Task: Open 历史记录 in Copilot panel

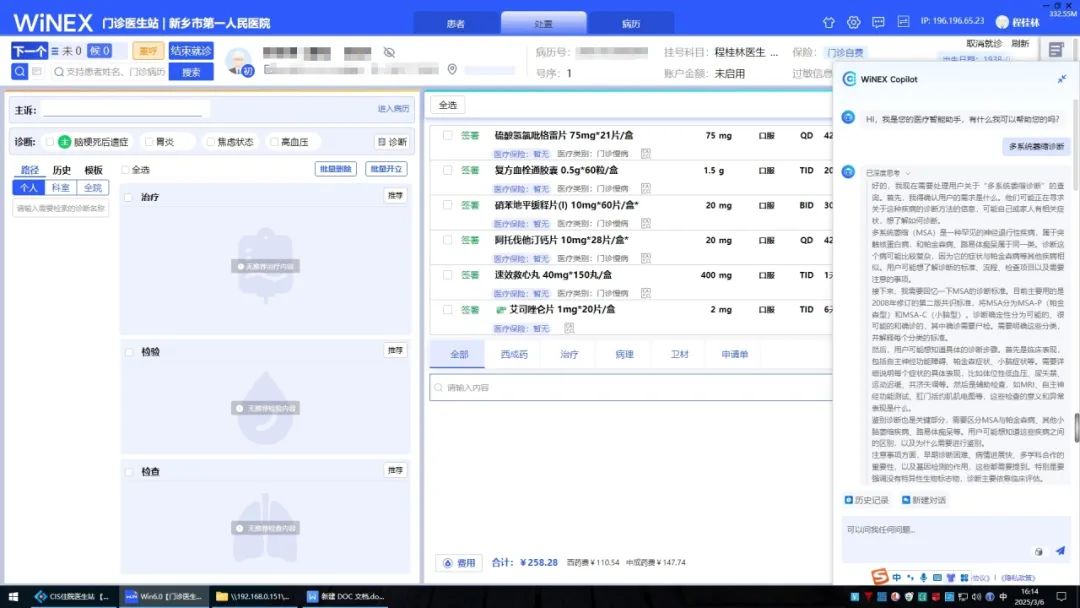Action: [866, 500]
